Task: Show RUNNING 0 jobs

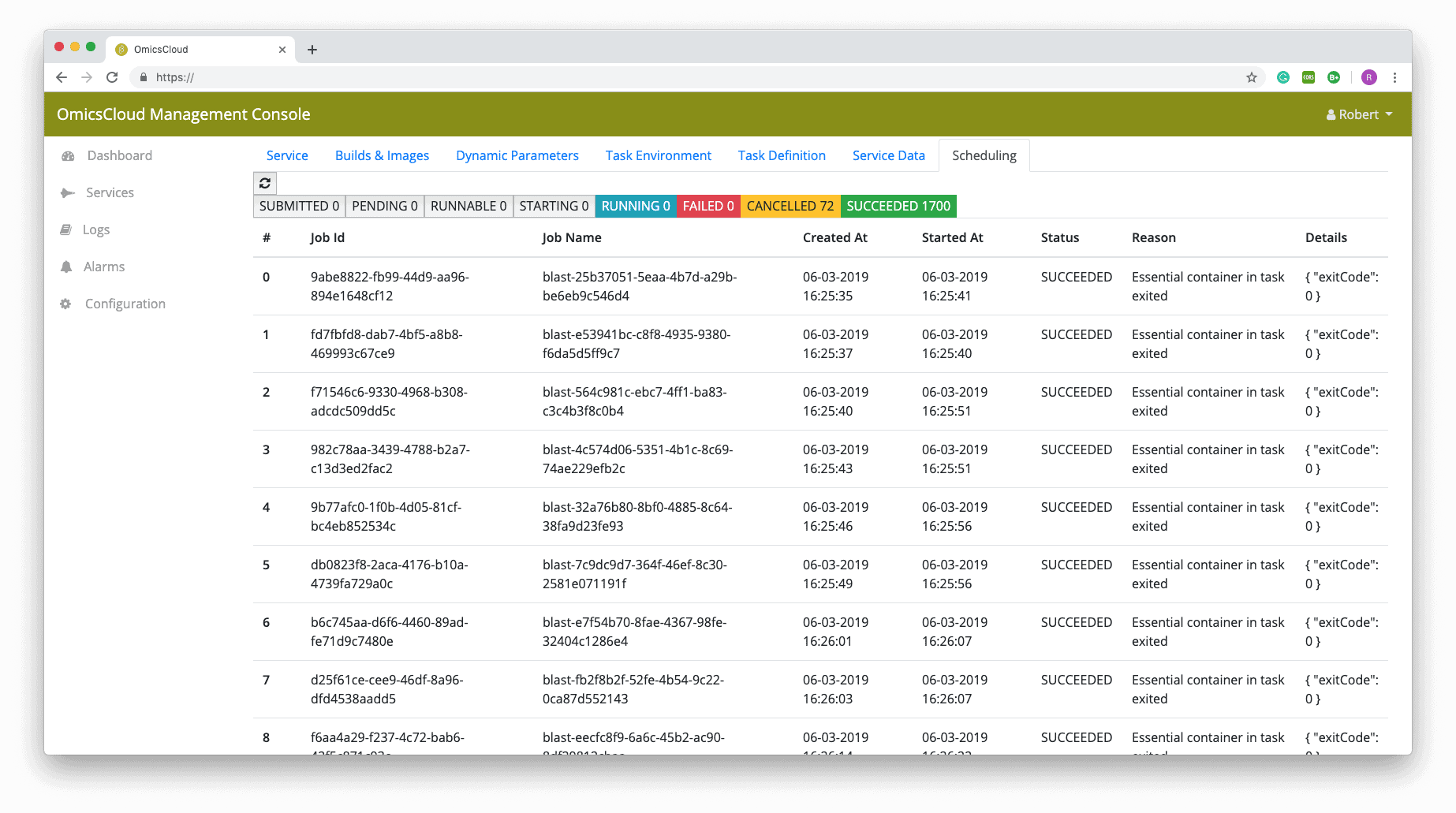Action: 636,207
